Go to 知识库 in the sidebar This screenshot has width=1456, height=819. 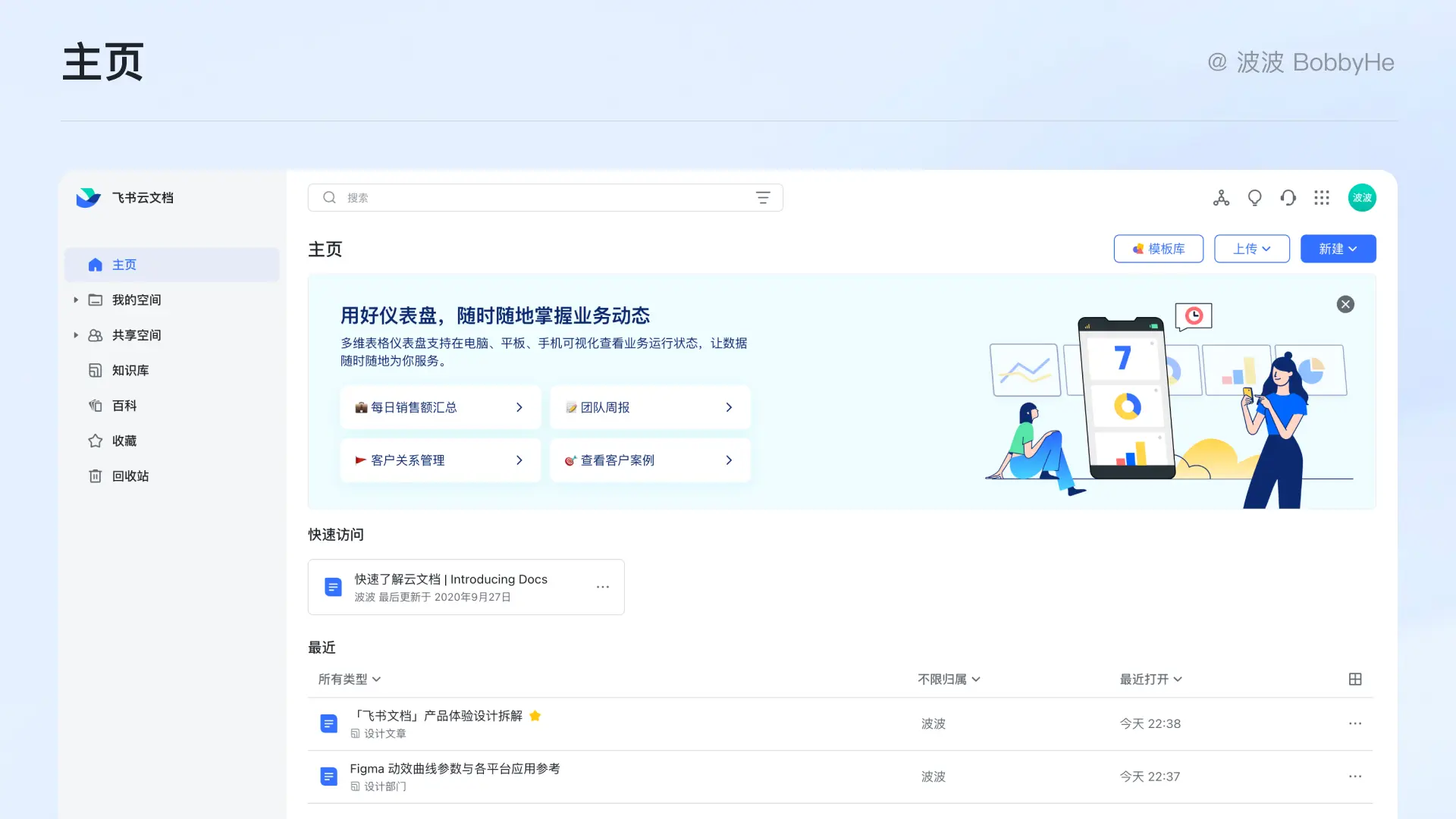(x=130, y=370)
